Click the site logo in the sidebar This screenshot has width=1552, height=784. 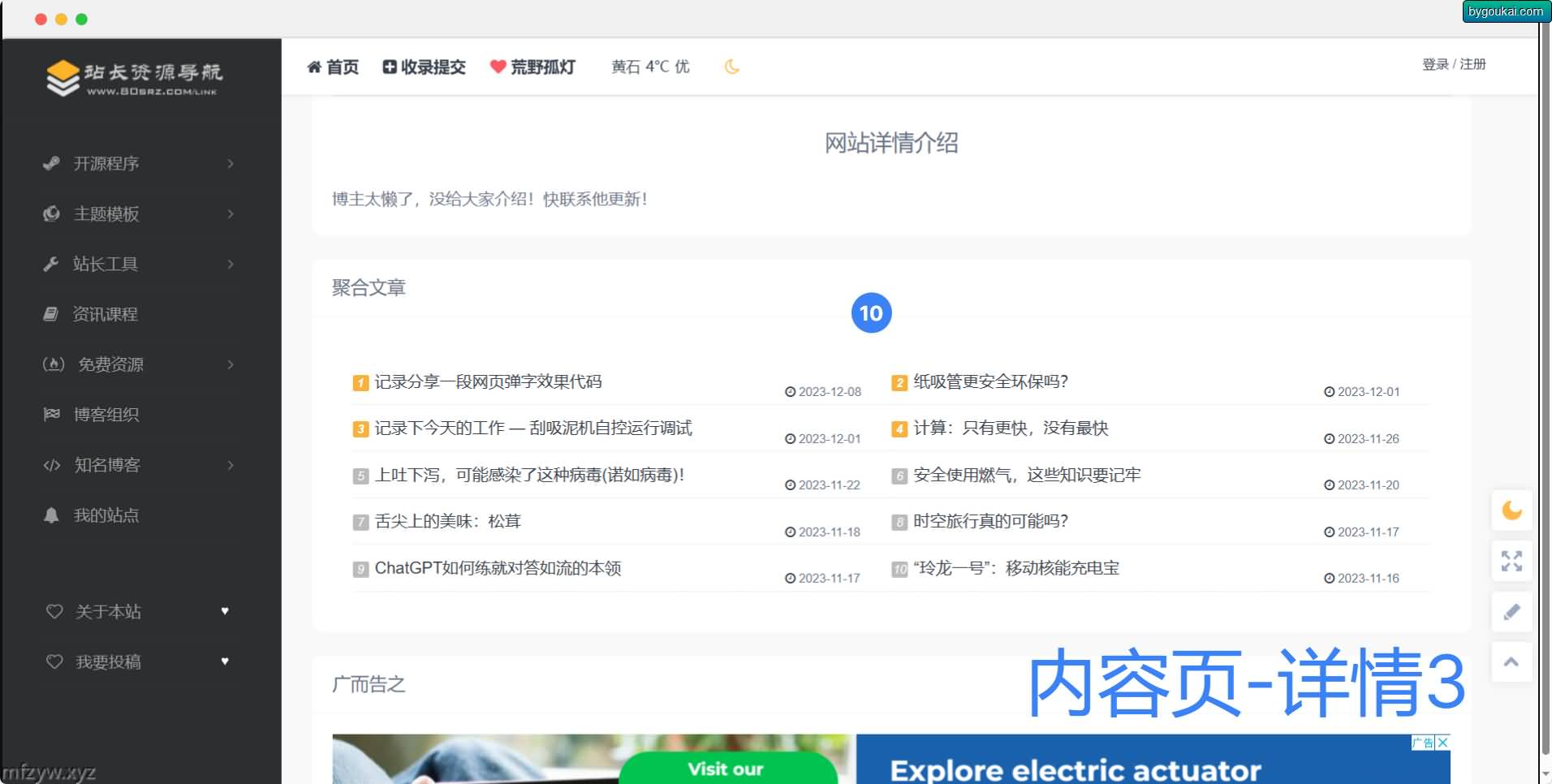pos(134,78)
